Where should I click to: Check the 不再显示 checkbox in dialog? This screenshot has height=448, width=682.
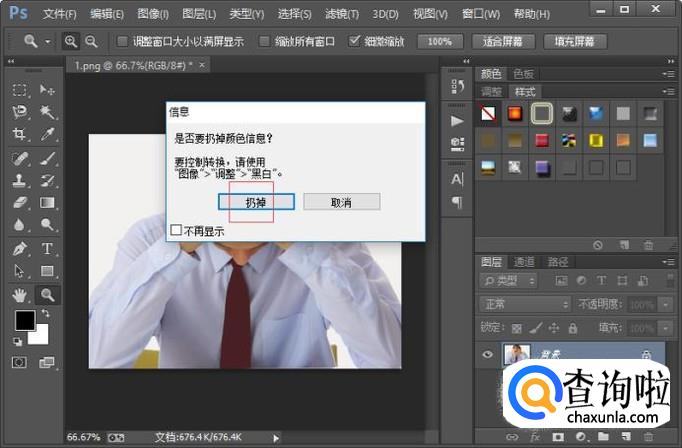[x=177, y=231]
